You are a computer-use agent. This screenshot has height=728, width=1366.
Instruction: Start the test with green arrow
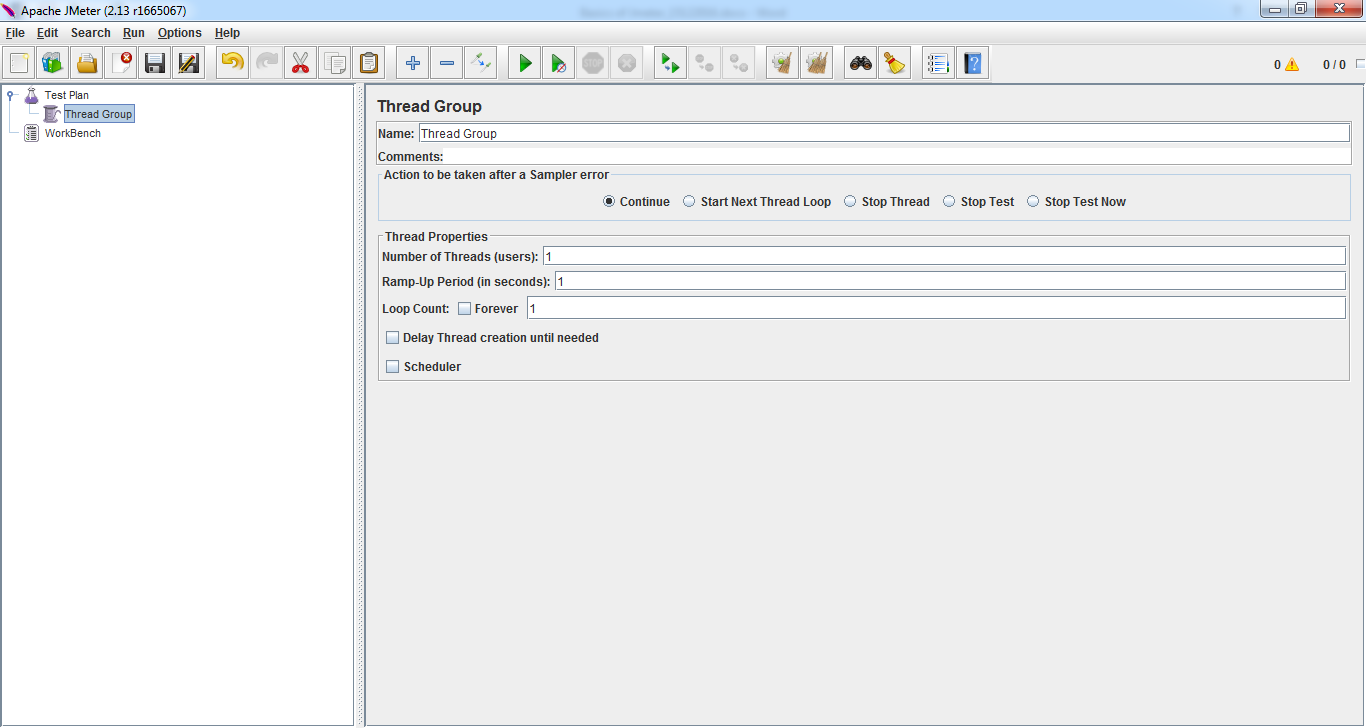[x=525, y=64]
